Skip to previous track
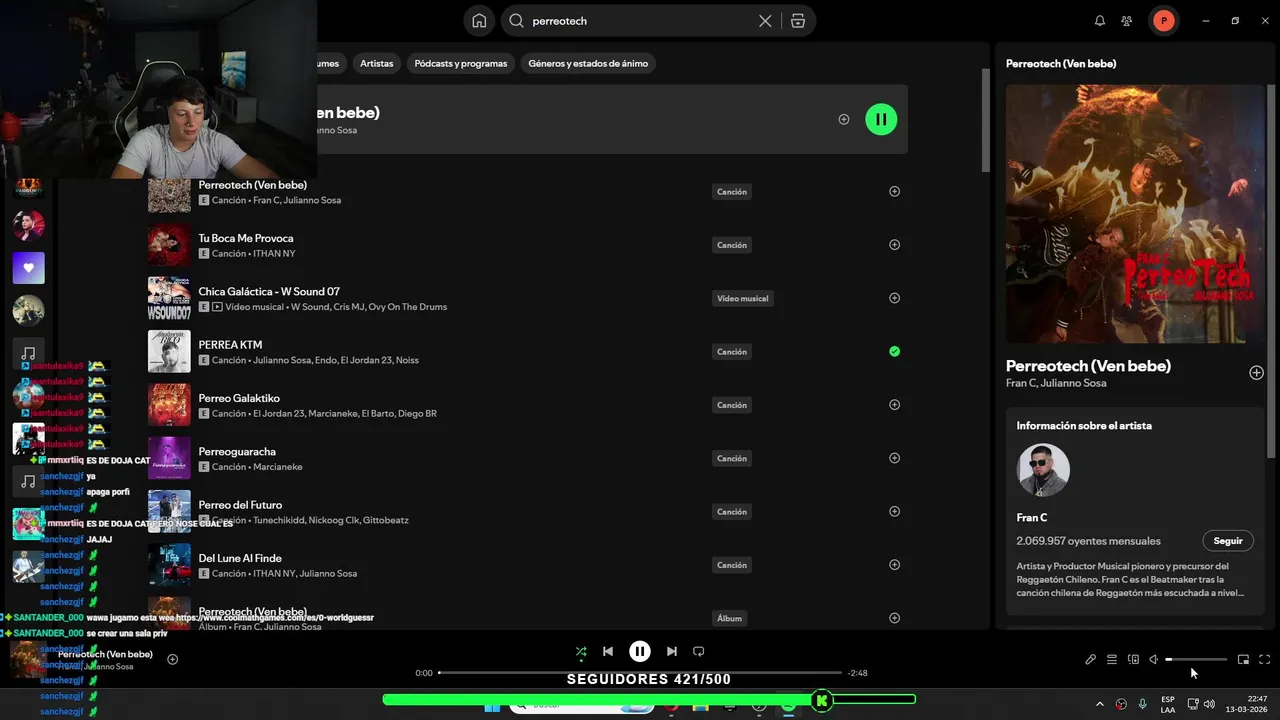 pyautogui.click(x=608, y=651)
